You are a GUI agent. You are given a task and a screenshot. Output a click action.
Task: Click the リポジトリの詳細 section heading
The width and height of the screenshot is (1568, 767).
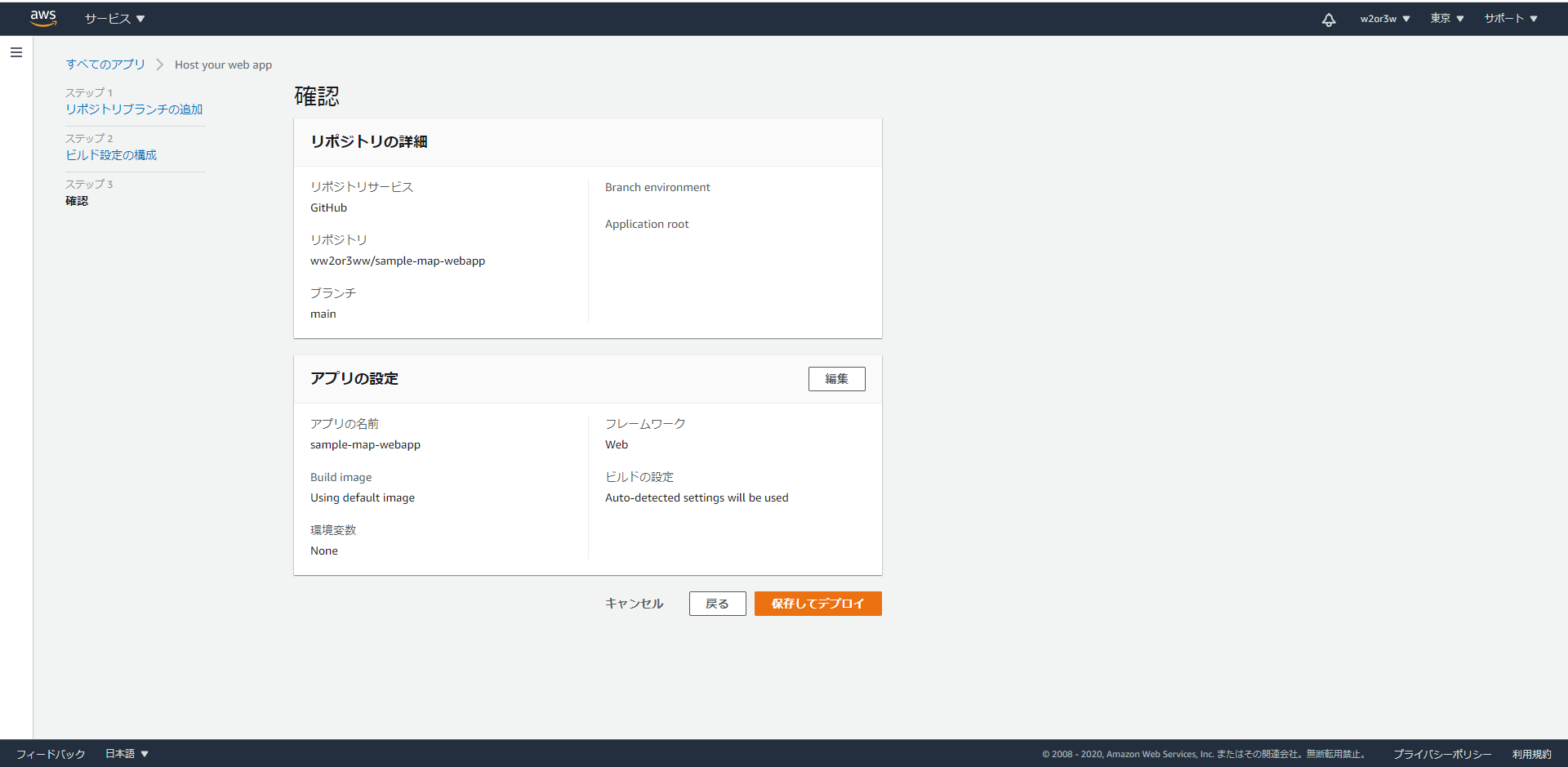pyautogui.click(x=369, y=142)
